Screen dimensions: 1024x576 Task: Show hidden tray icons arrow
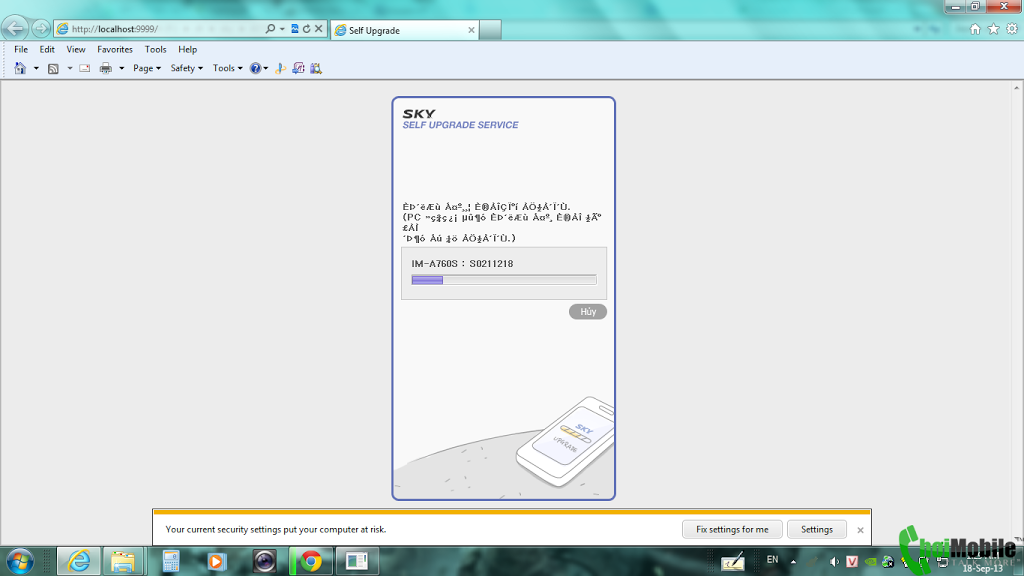coord(793,561)
